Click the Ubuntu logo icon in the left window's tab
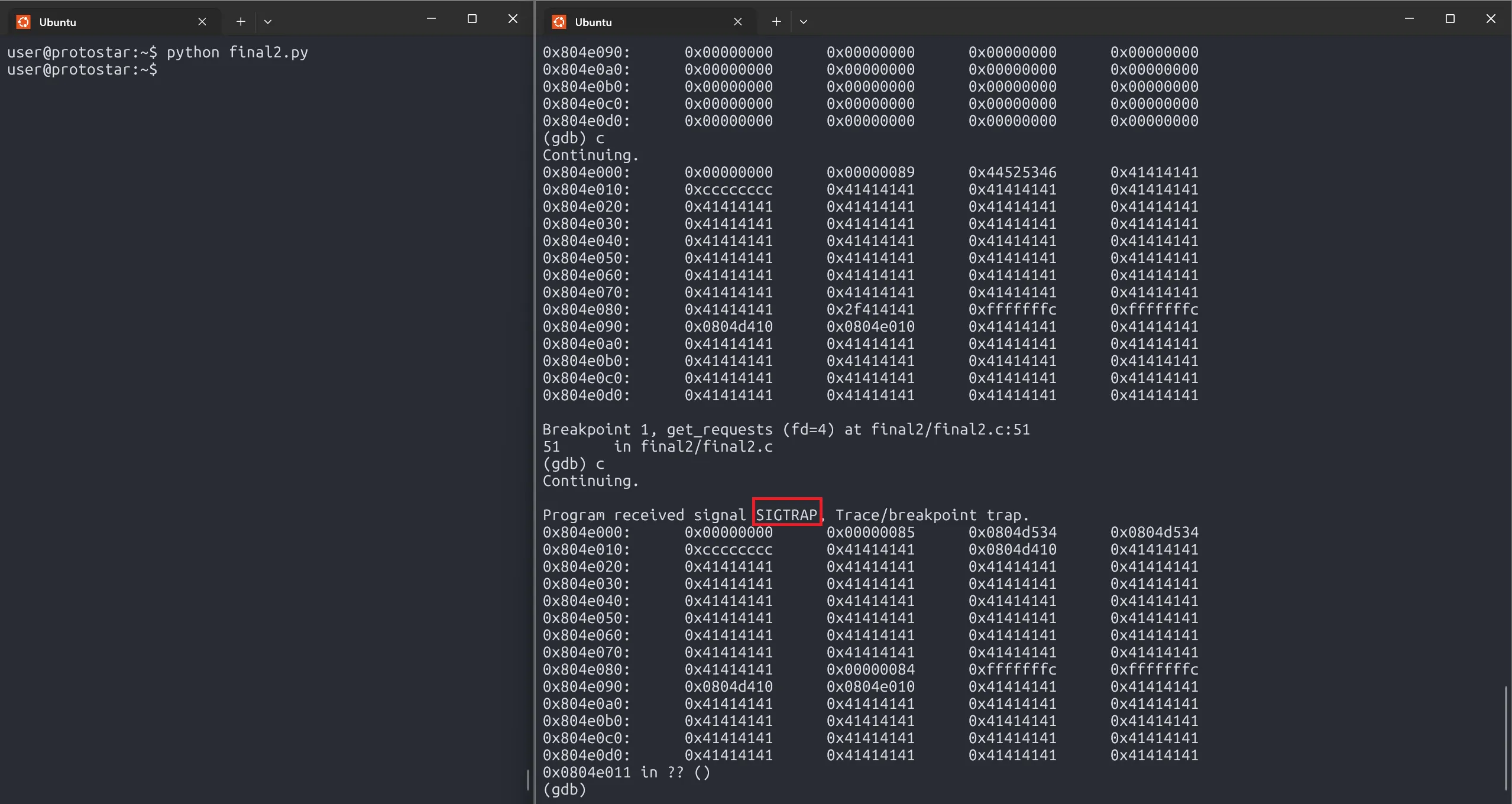 click(23, 22)
